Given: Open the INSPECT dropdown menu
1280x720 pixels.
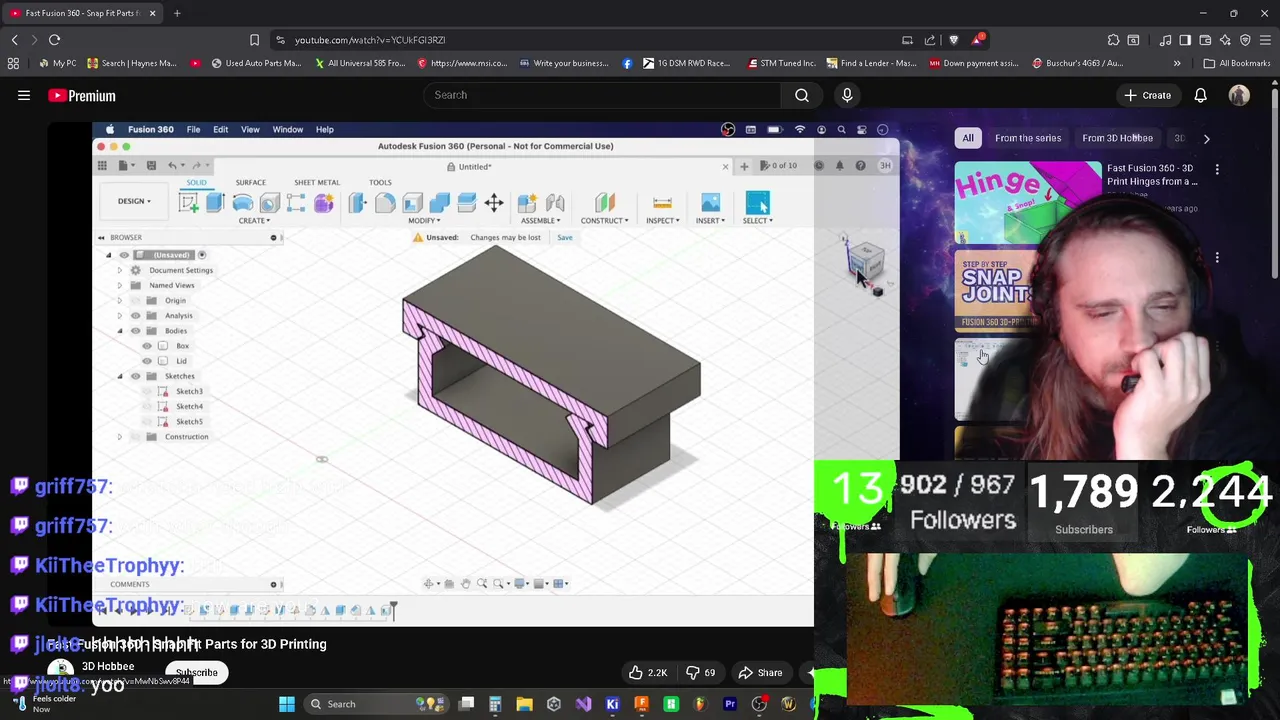Looking at the screenshot, I should [662, 221].
